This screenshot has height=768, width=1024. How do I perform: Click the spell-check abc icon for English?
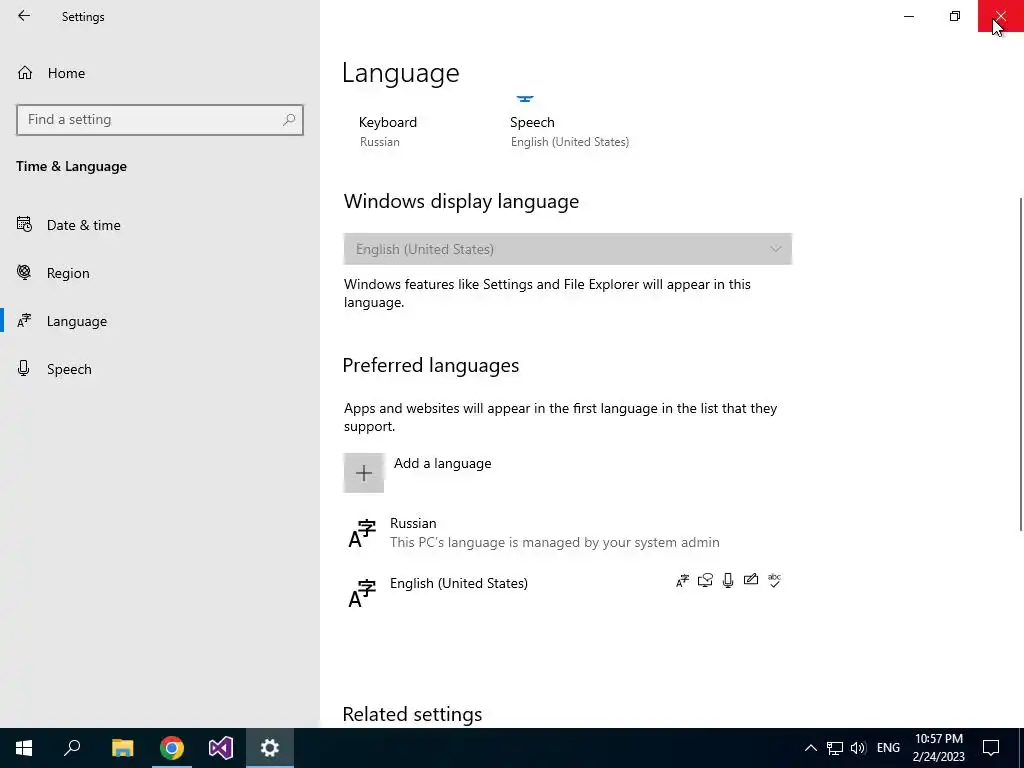(x=775, y=581)
